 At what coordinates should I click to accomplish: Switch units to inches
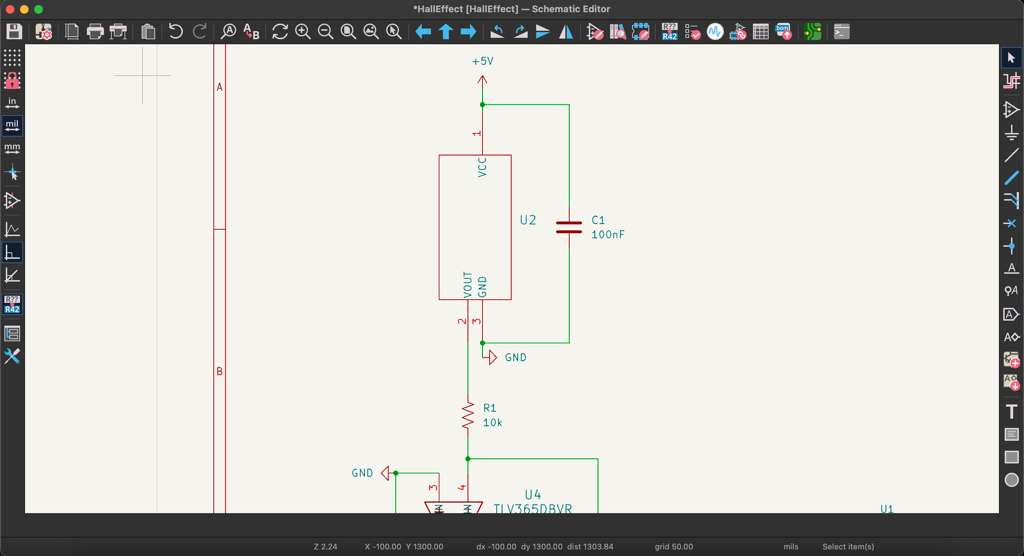12,102
